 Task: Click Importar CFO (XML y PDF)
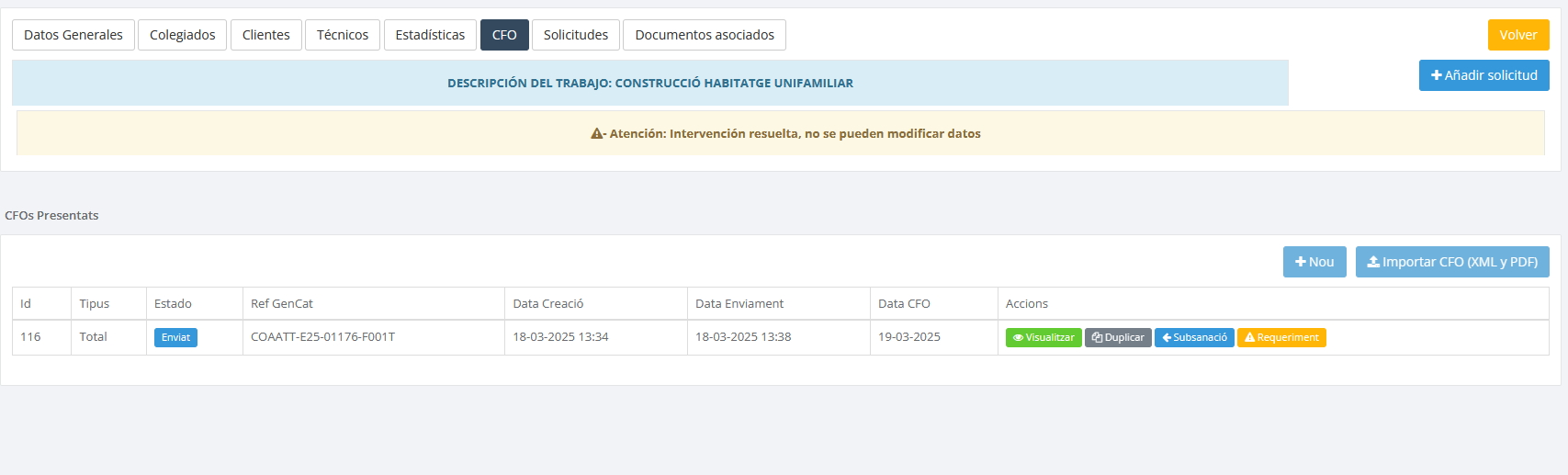point(1451,262)
